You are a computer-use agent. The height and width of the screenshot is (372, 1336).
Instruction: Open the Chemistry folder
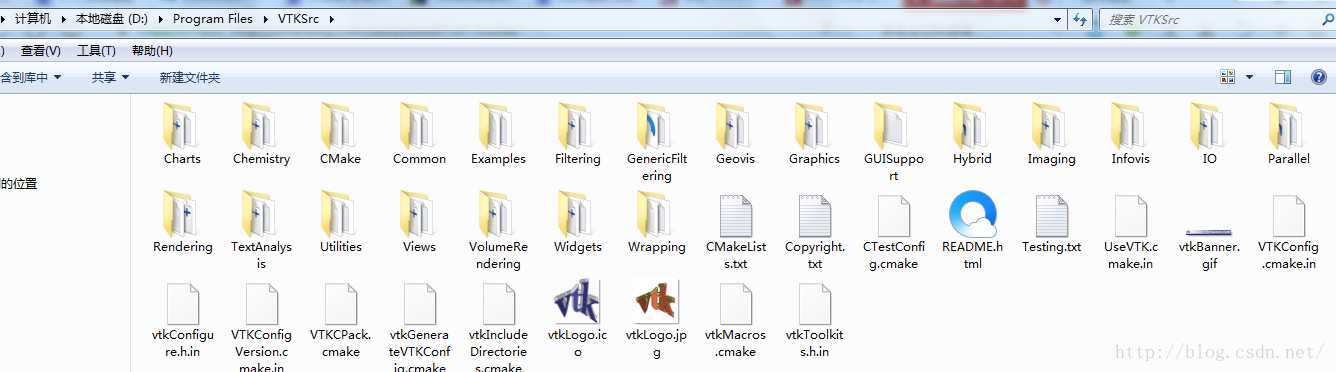pyautogui.click(x=261, y=134)
